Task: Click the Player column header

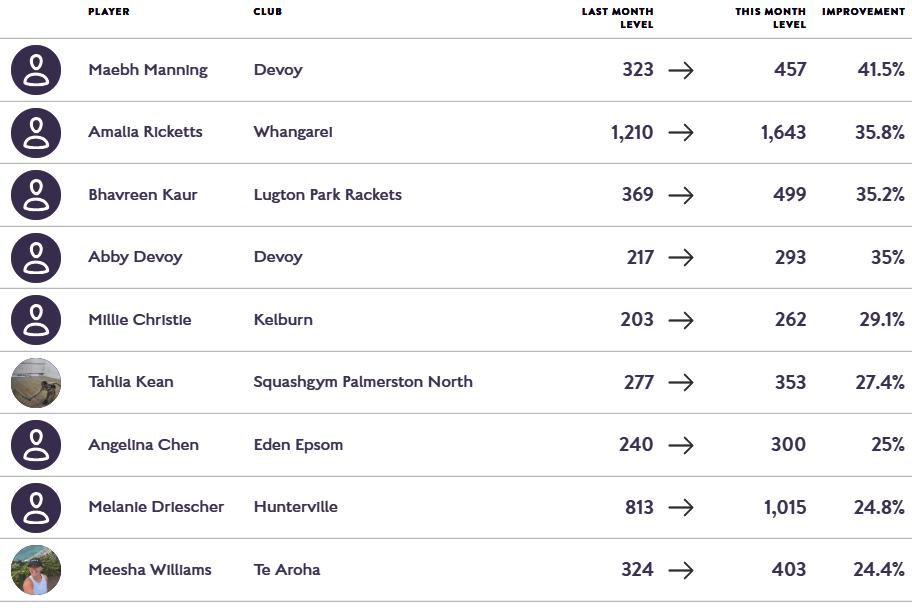Action: pyautogui.click(x=108, y=12)
